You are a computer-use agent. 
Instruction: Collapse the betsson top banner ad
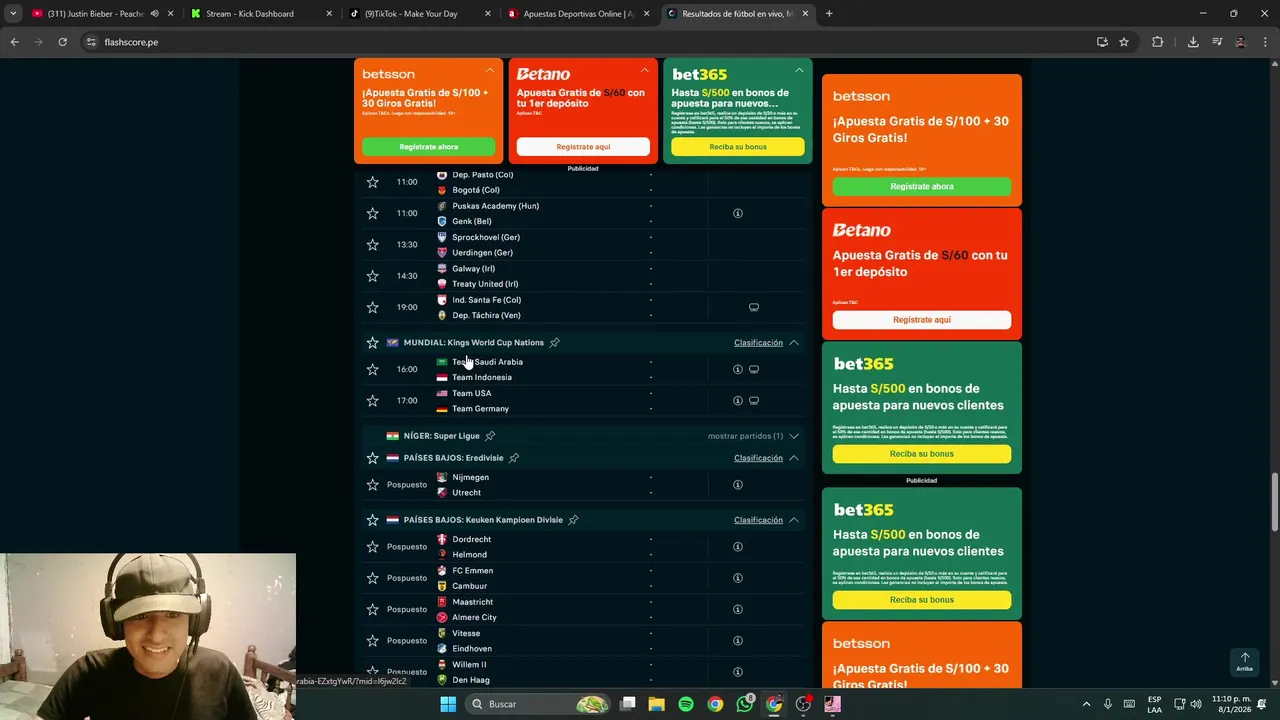coord(490,71)
